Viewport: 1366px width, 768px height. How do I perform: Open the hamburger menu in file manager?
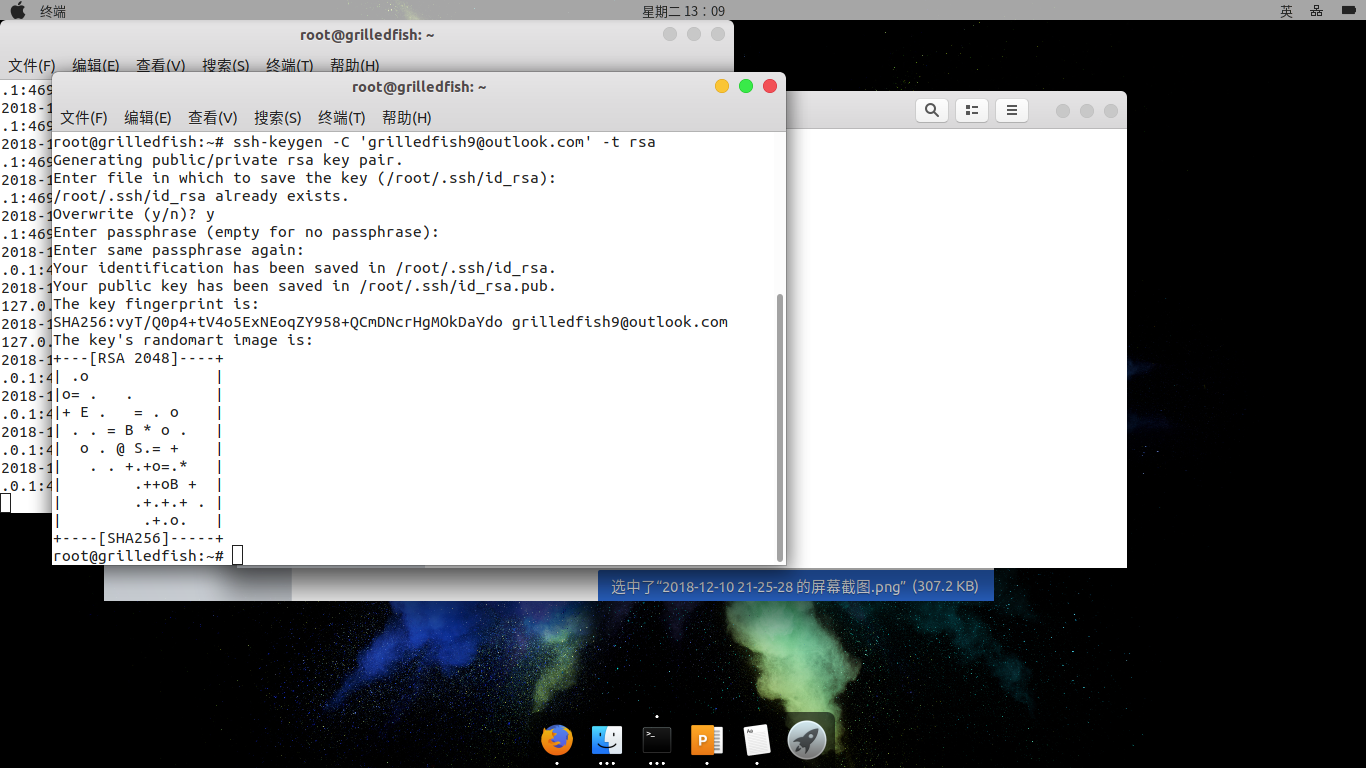click(1011, 110)
